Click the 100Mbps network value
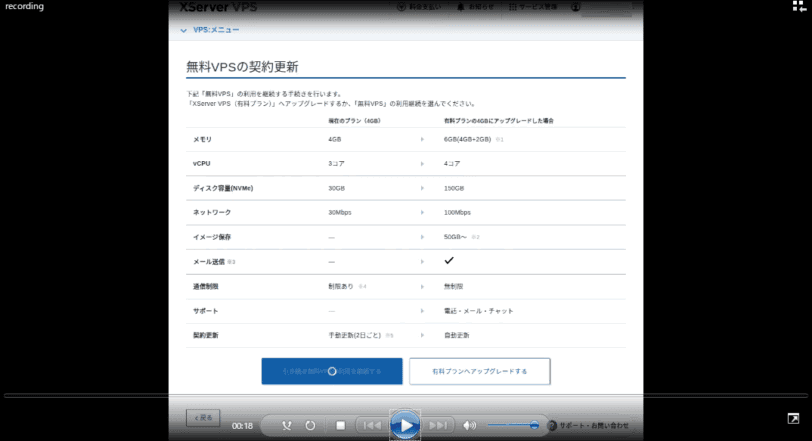Viewport: 812px width, 441px height. [457, 213]
